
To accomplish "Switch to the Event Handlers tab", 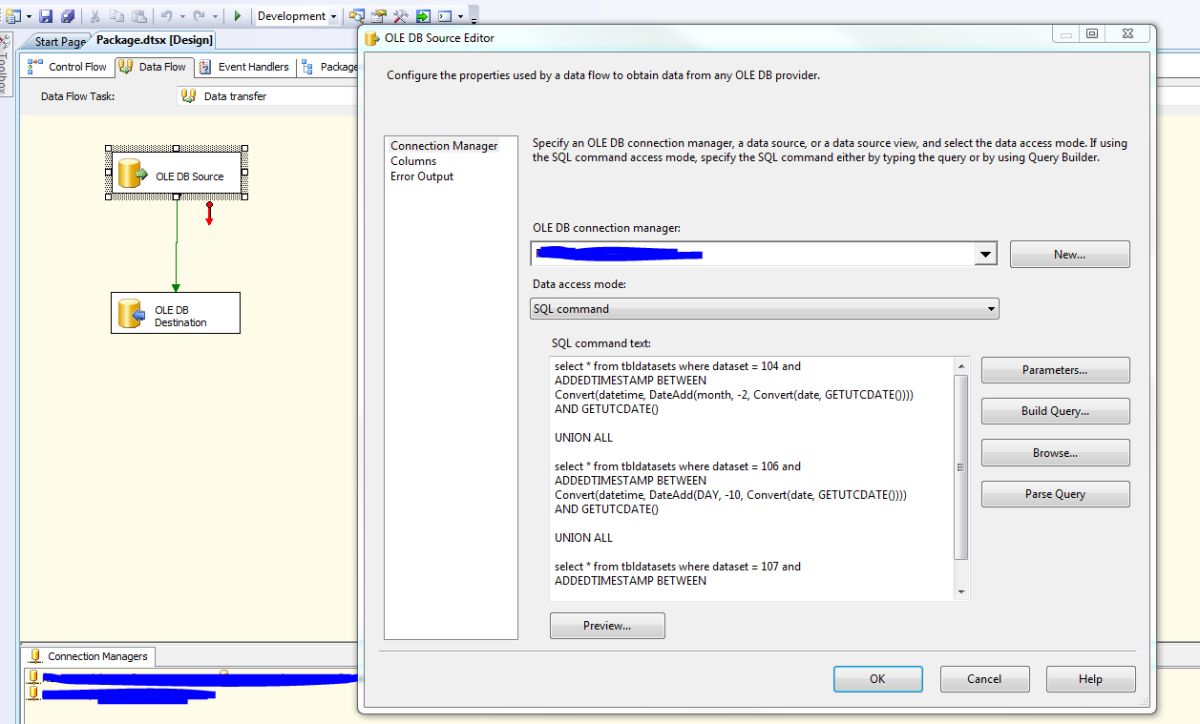I will (244, 67).
